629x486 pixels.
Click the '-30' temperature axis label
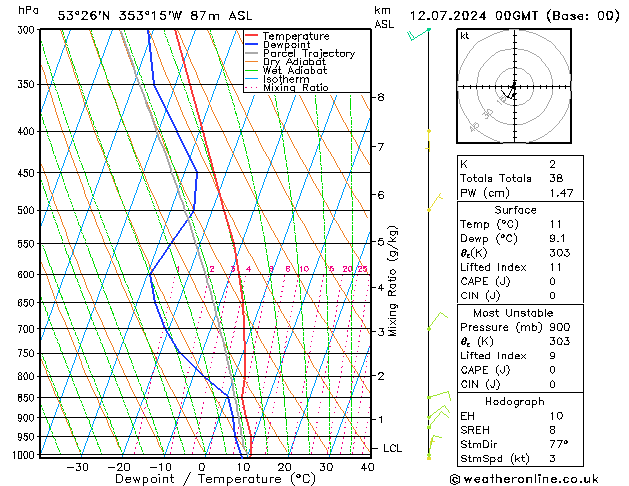pos(77,468)
